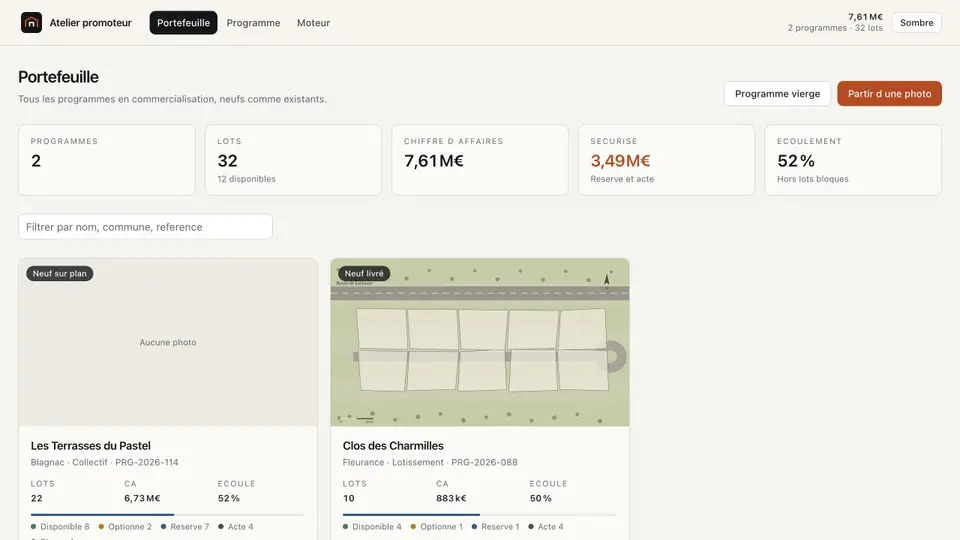Click the Securise 3,49M€ card

pos(666,160)
